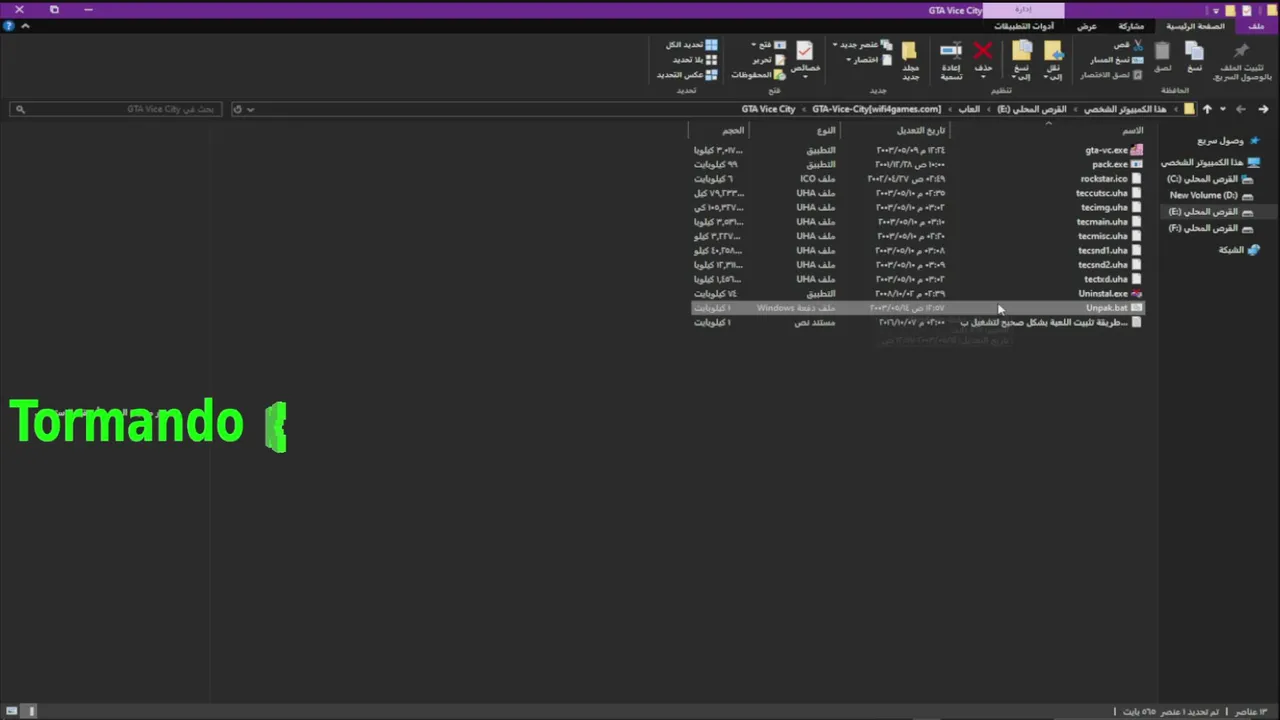1280x720 pixels.
Task: Select Local Disk (F:) in the navigation pane
Action: pyautogui.click(x=1210, y=228)
